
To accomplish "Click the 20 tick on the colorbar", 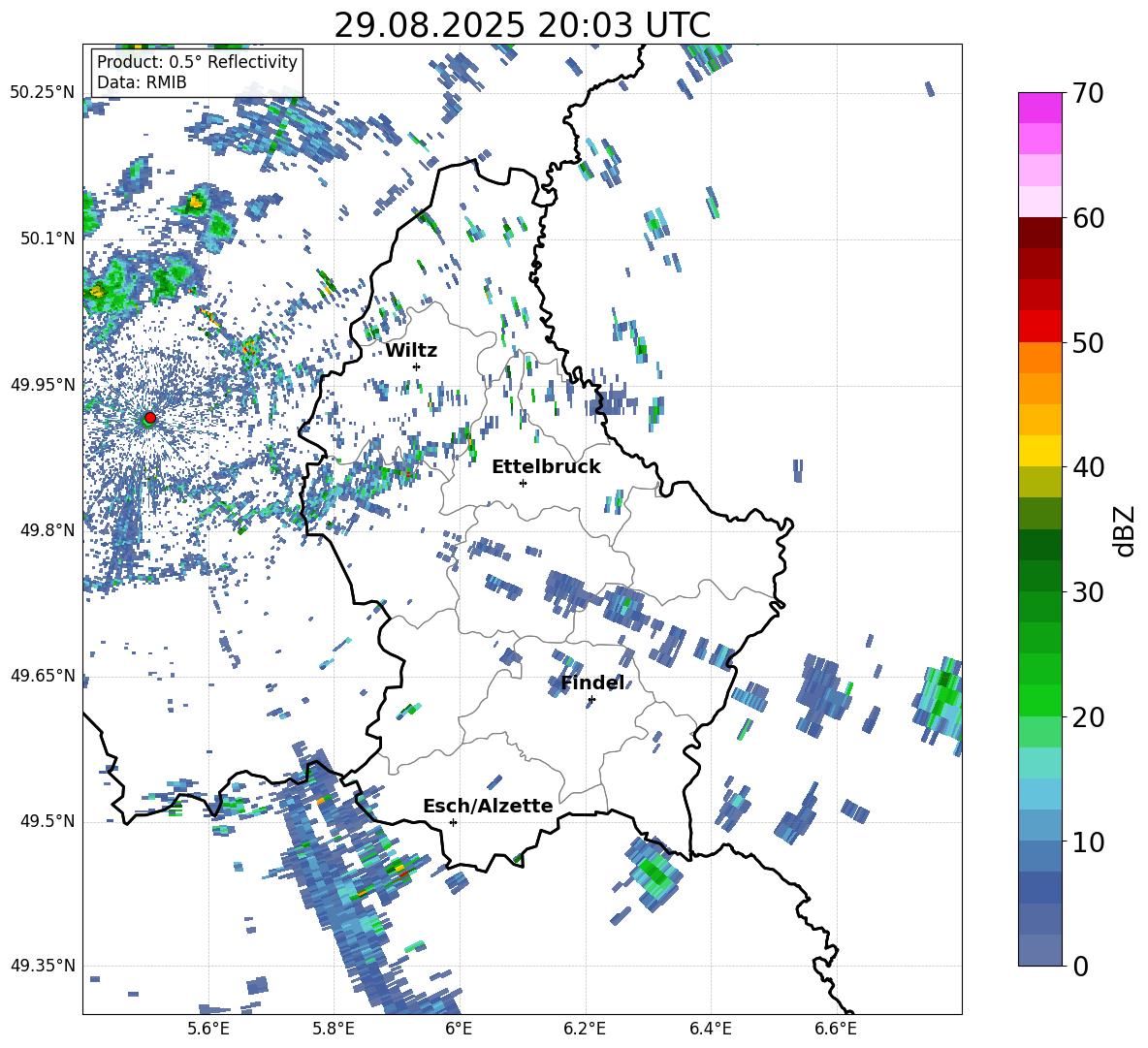I will tap(1088, 717).
